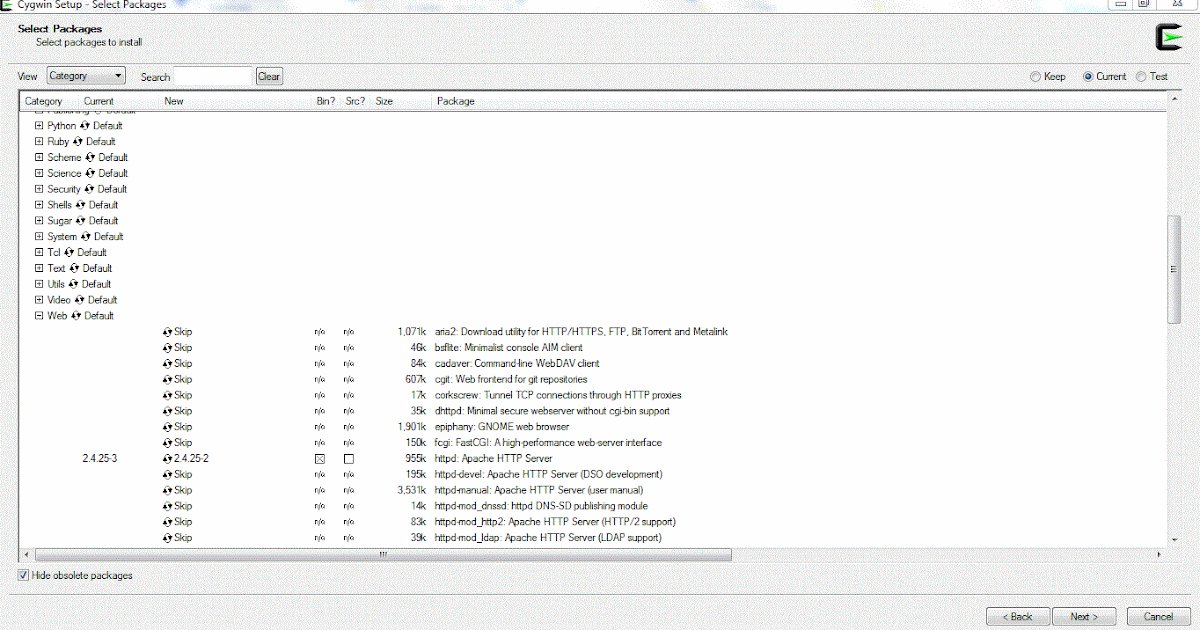Expand the Security category in the tree
The height and width of the screenshot is (630, 1200).
tap(38, 188)
